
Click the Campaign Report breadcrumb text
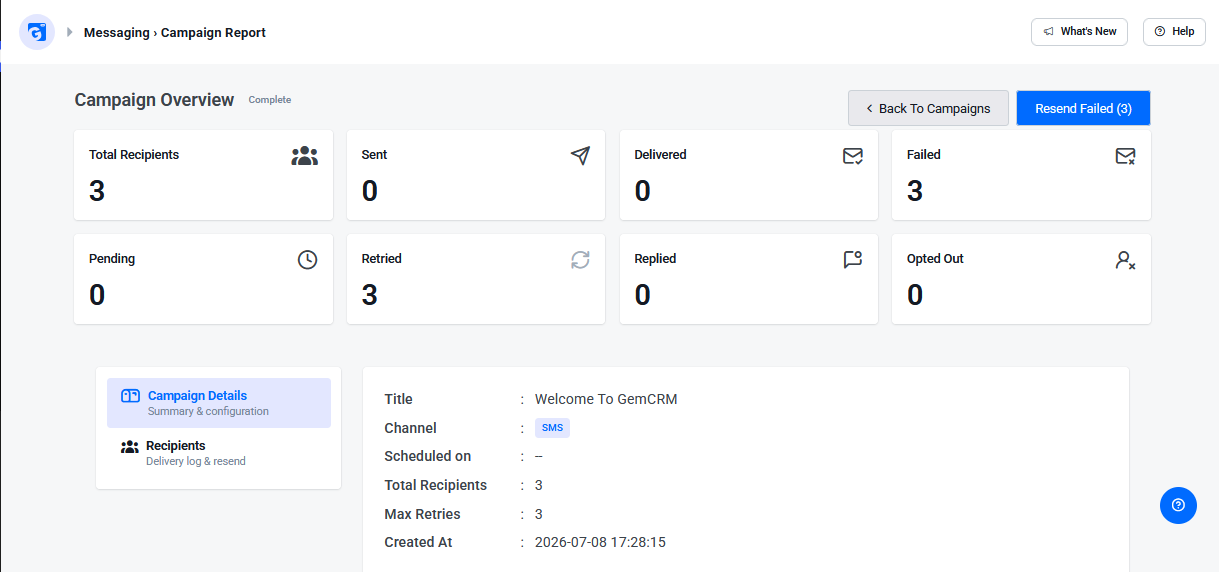click(x=213, y=32)
